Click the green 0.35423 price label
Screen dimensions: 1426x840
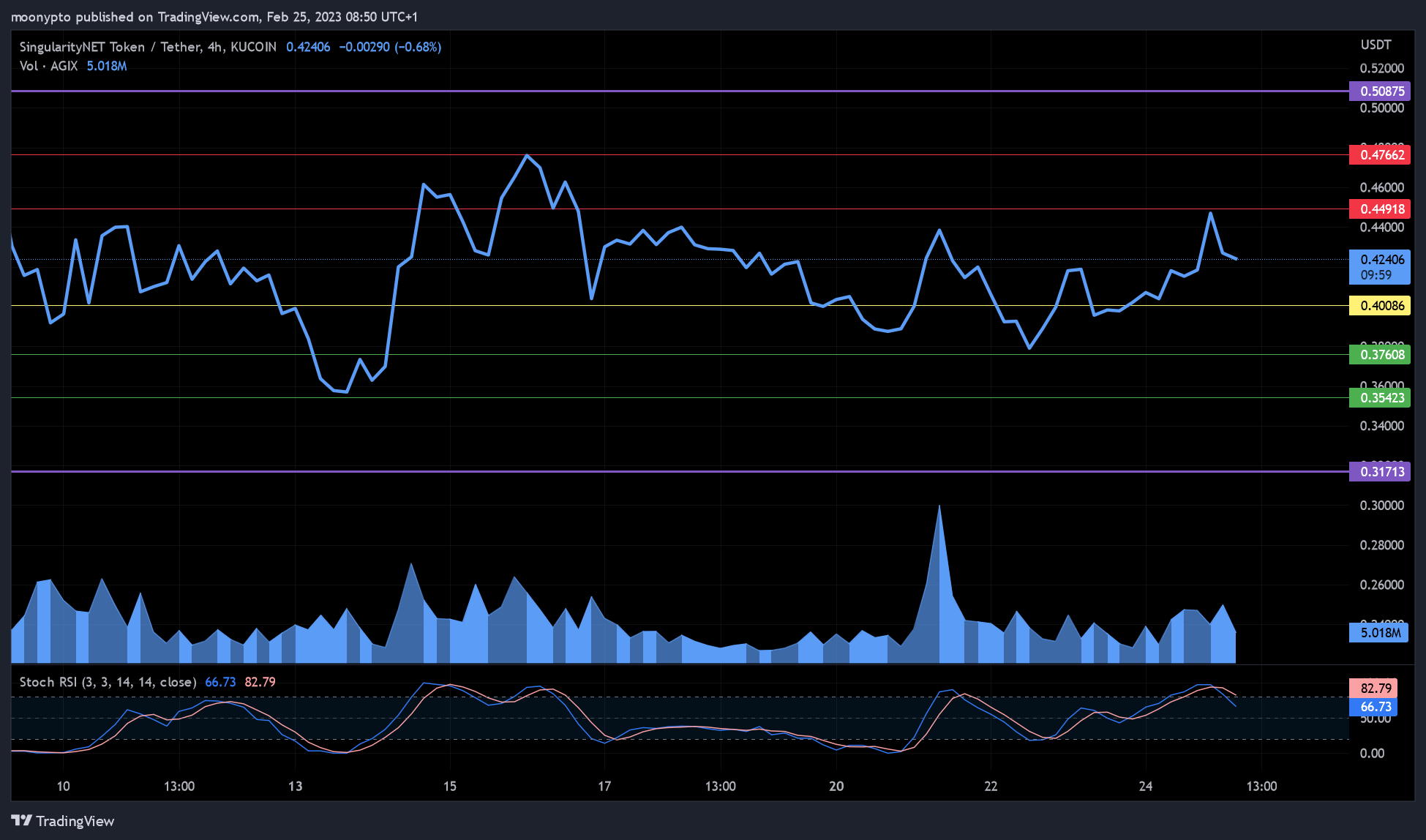click(x=1379, y=398)
